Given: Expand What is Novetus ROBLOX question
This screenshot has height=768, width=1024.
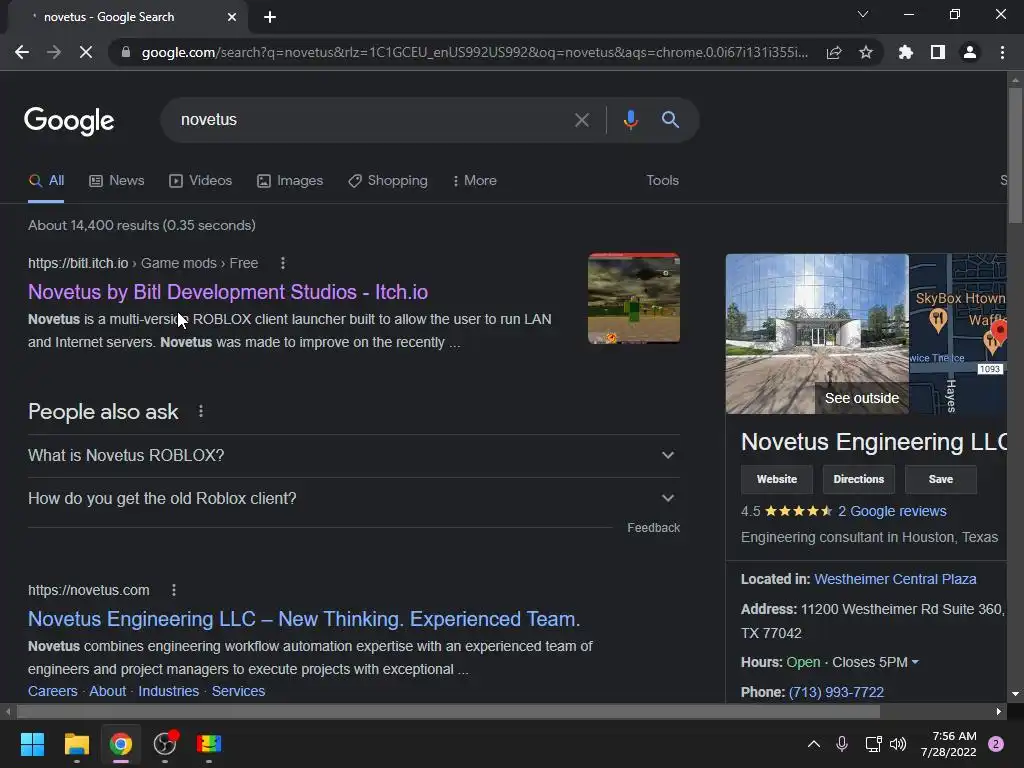Looking at the screenshot, I should point(353,455).
